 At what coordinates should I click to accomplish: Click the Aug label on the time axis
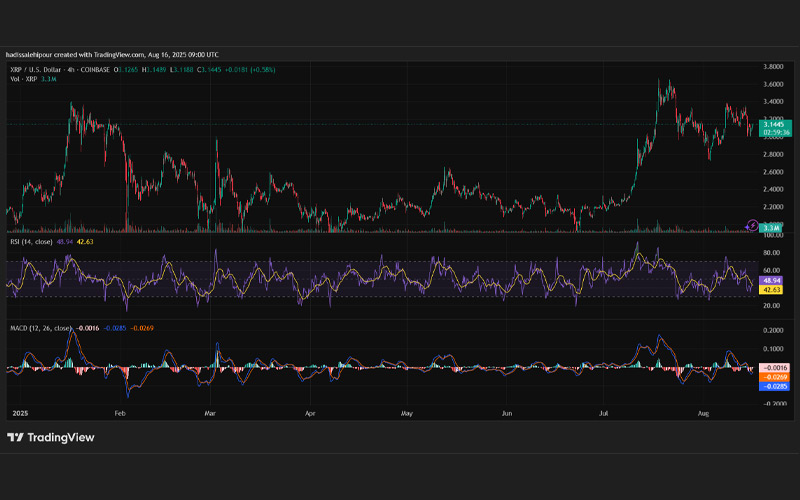[703, 413]
